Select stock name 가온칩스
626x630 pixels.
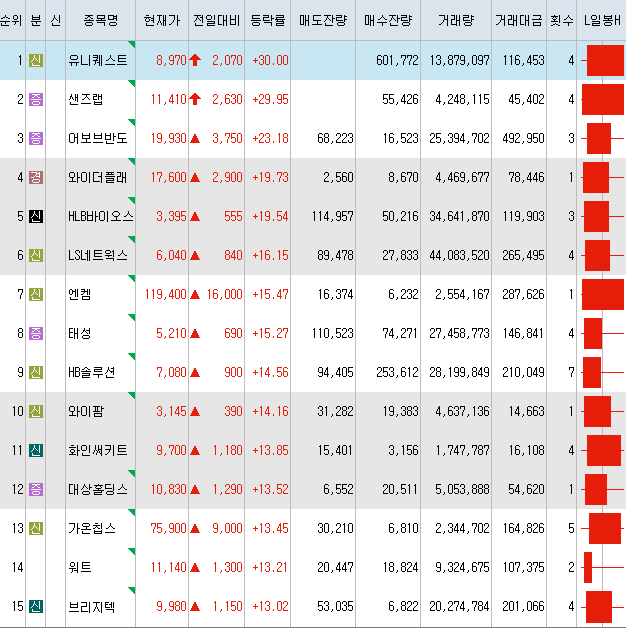[92, 528]
